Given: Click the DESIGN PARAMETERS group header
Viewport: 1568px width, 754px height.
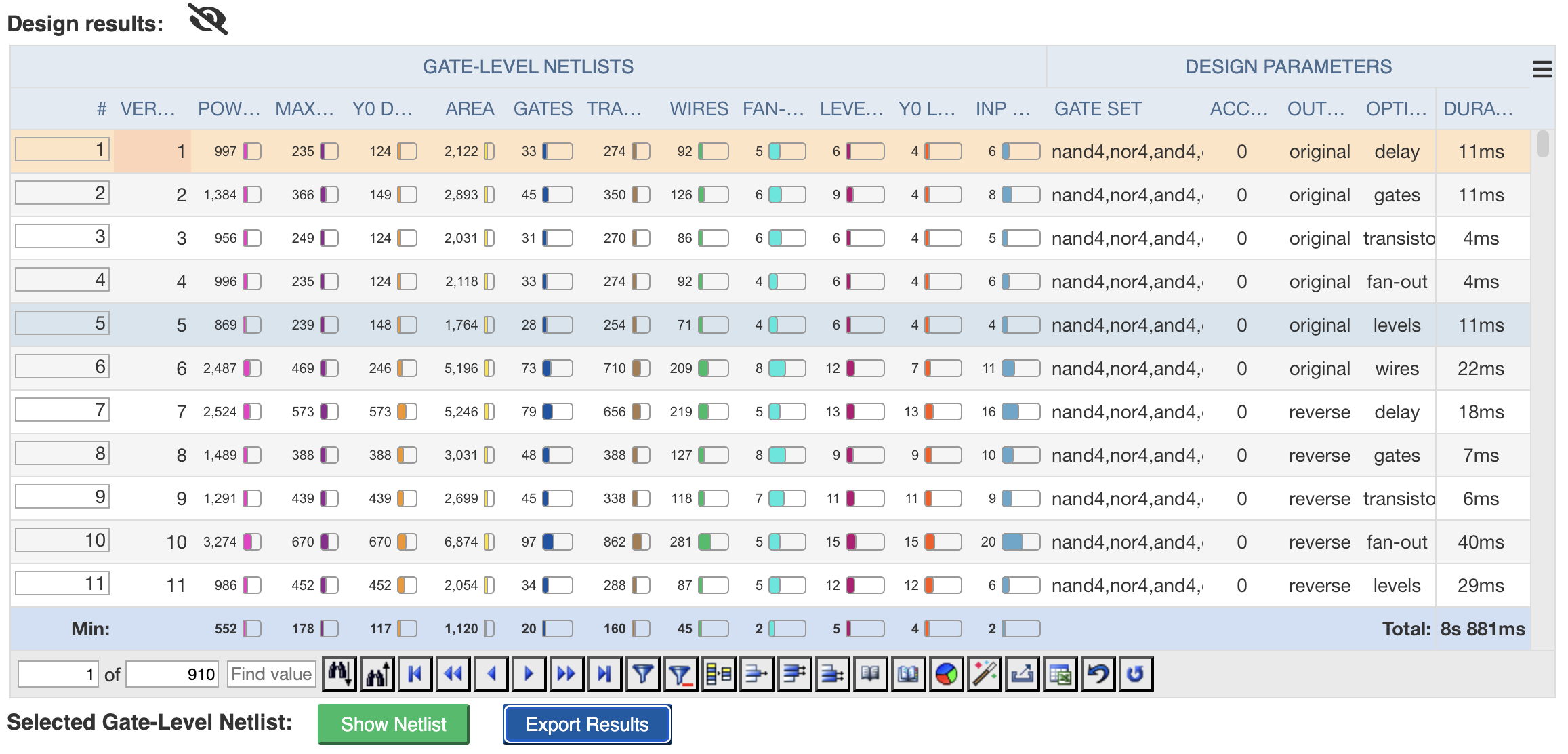Looking at the screenshot, I should 1287,66.
